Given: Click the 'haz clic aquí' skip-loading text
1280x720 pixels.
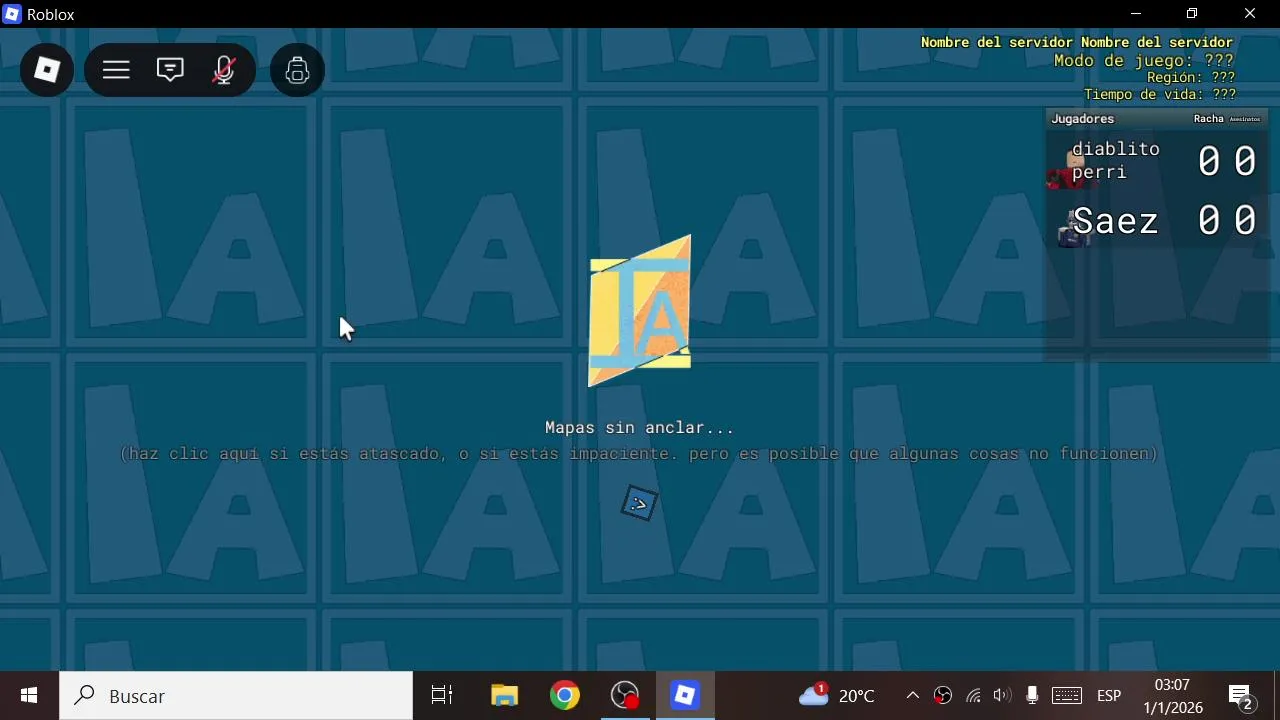Looking at the screenshot, I should pos(638,454).
